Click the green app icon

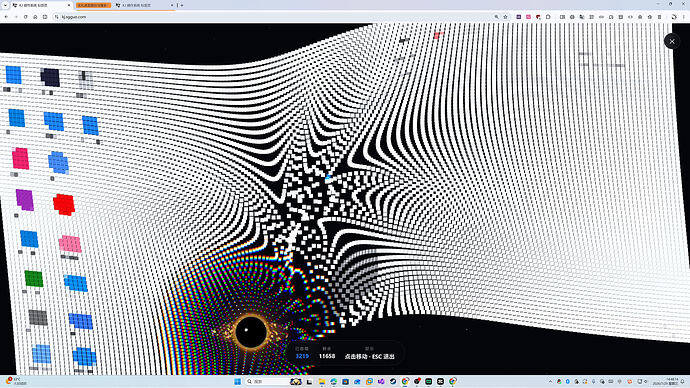coord(34,279)
